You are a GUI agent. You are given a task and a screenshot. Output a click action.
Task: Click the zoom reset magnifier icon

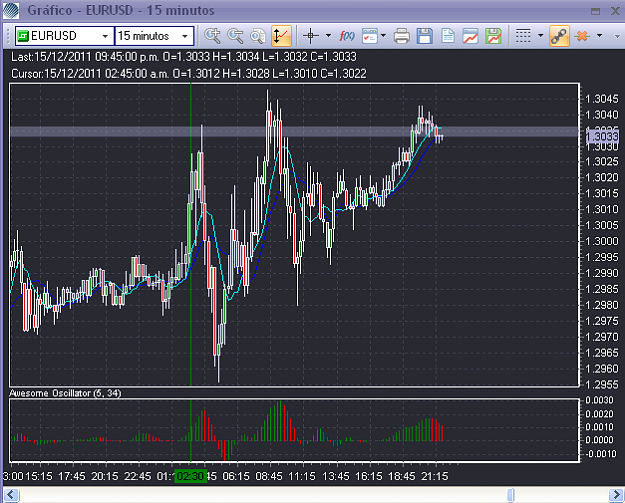tap(258, 36)
